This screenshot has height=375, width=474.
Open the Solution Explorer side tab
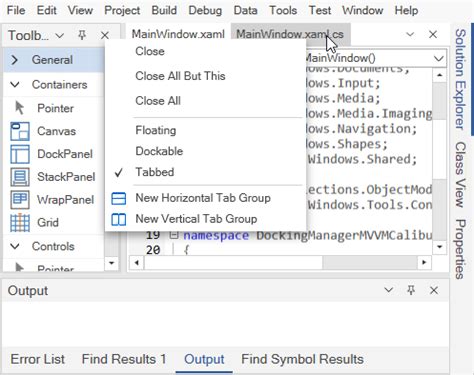click(x=460, y=79)
